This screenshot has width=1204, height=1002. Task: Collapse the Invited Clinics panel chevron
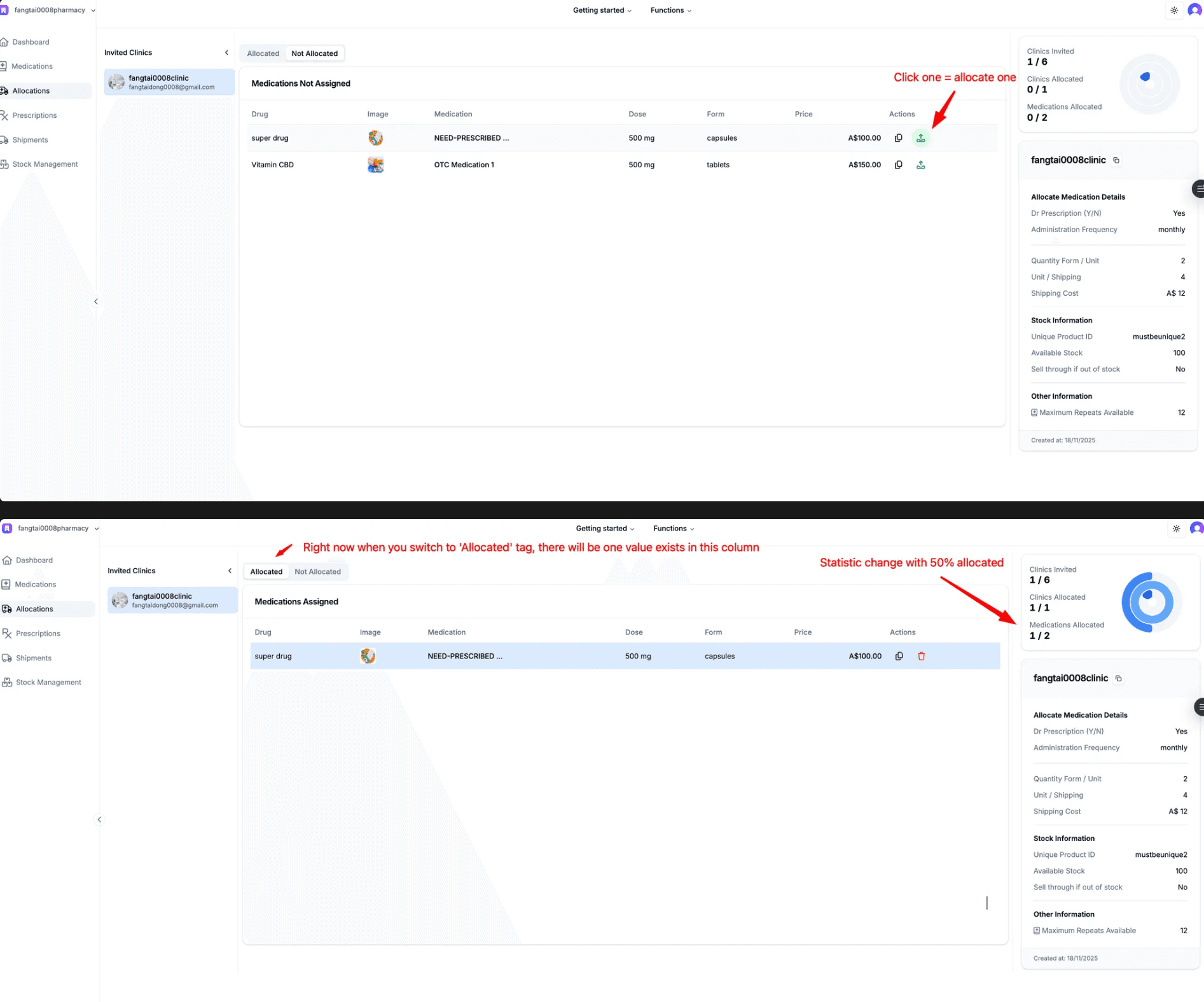click(x=226, y=53)
